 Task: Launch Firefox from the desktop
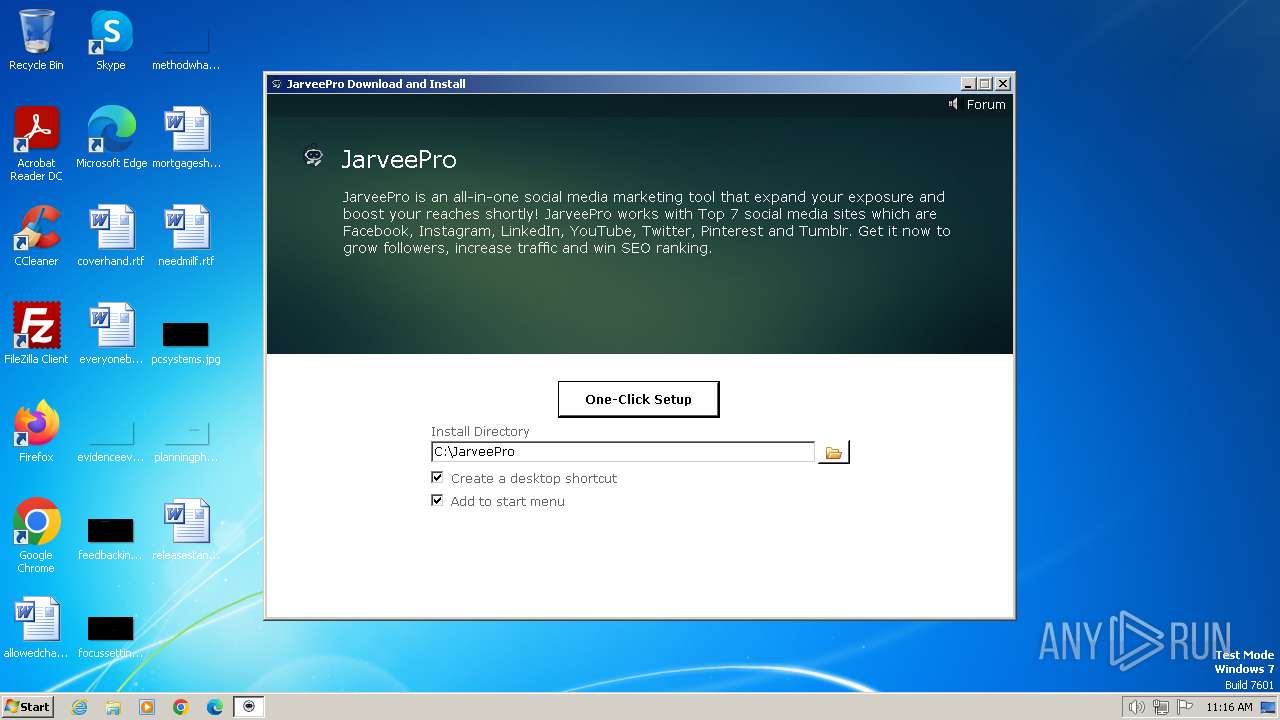pos(36,432)
